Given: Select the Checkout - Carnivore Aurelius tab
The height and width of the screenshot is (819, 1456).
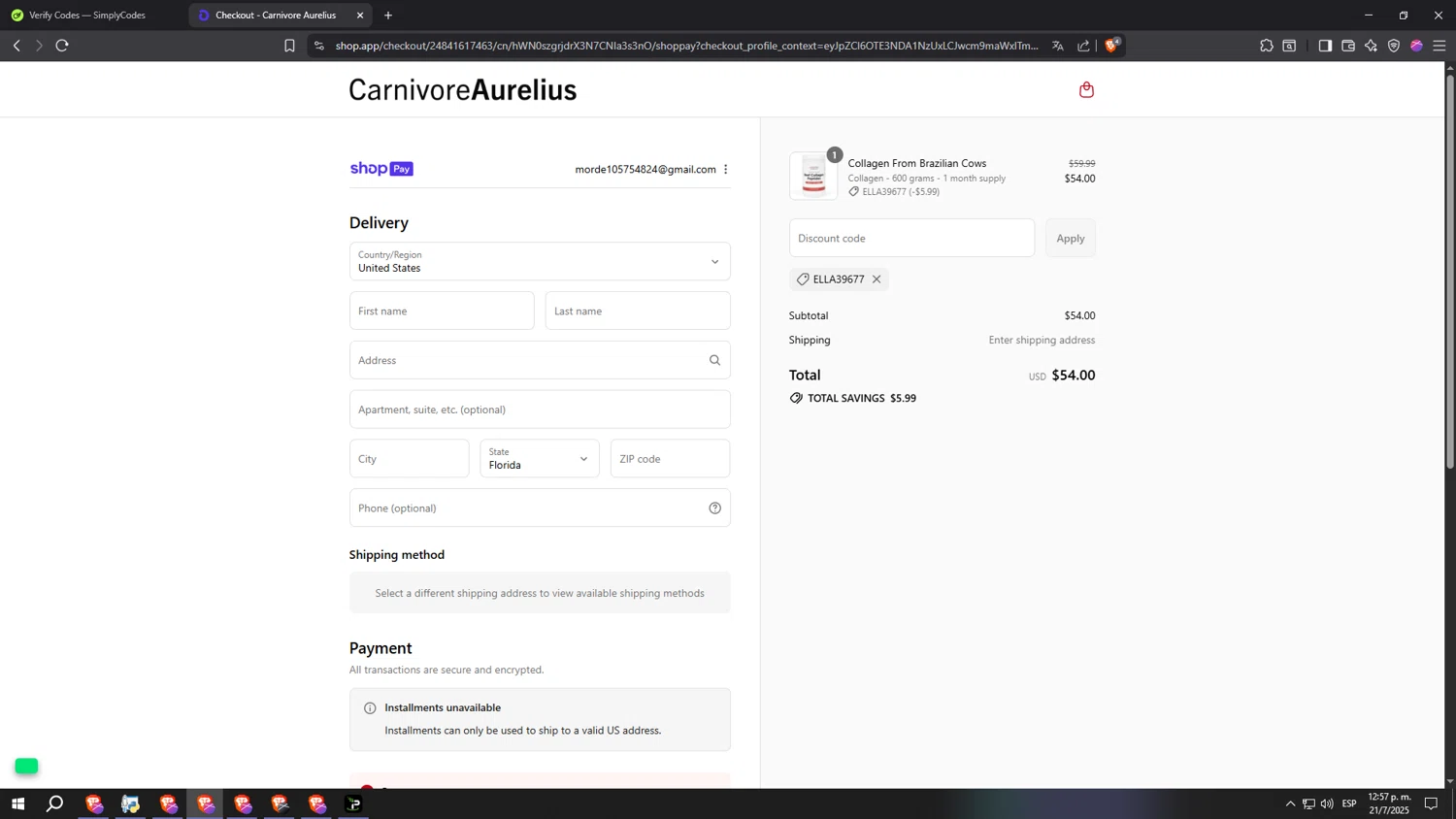Looking at the screenshot, I should (275, 16).
